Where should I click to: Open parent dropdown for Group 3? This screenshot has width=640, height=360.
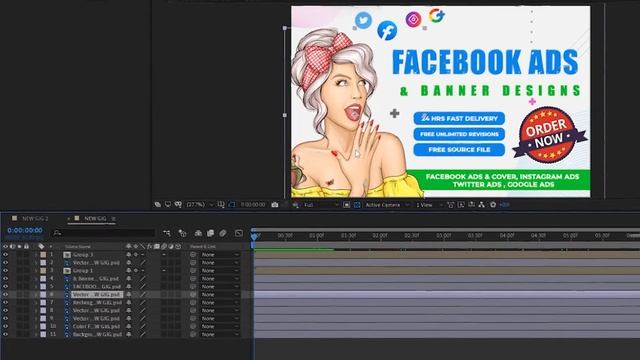(220, 255)
